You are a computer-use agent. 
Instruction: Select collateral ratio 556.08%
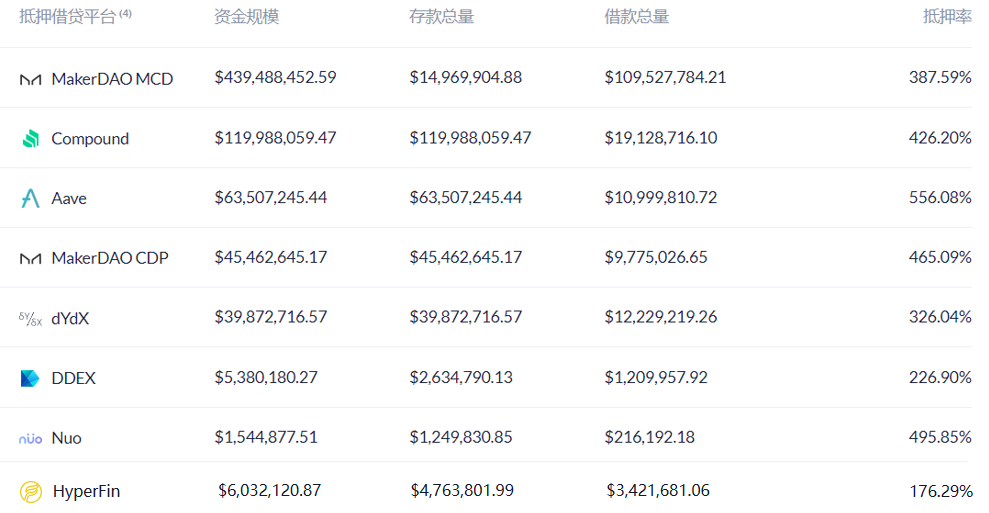tap(940, 198)
